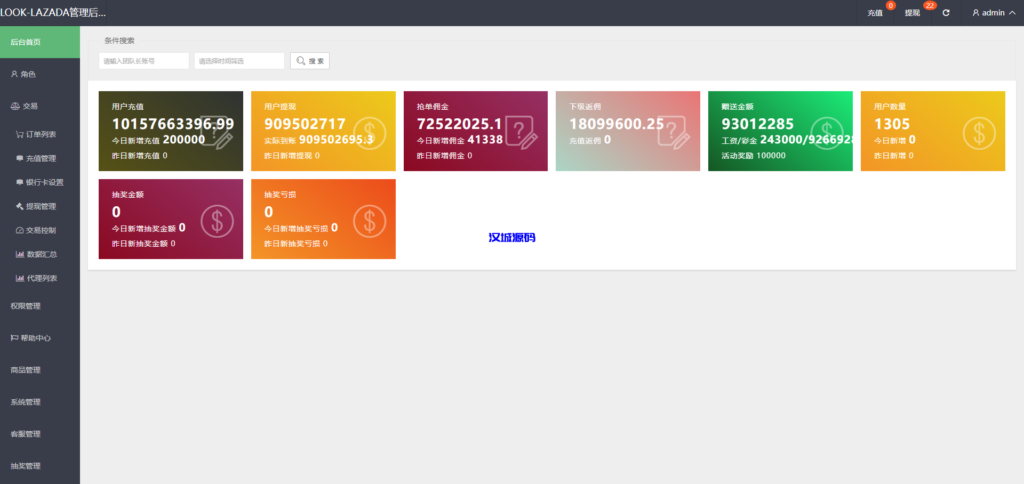1024x484 pixels.
Task: Click the team leader account input field
Action: 144,61
